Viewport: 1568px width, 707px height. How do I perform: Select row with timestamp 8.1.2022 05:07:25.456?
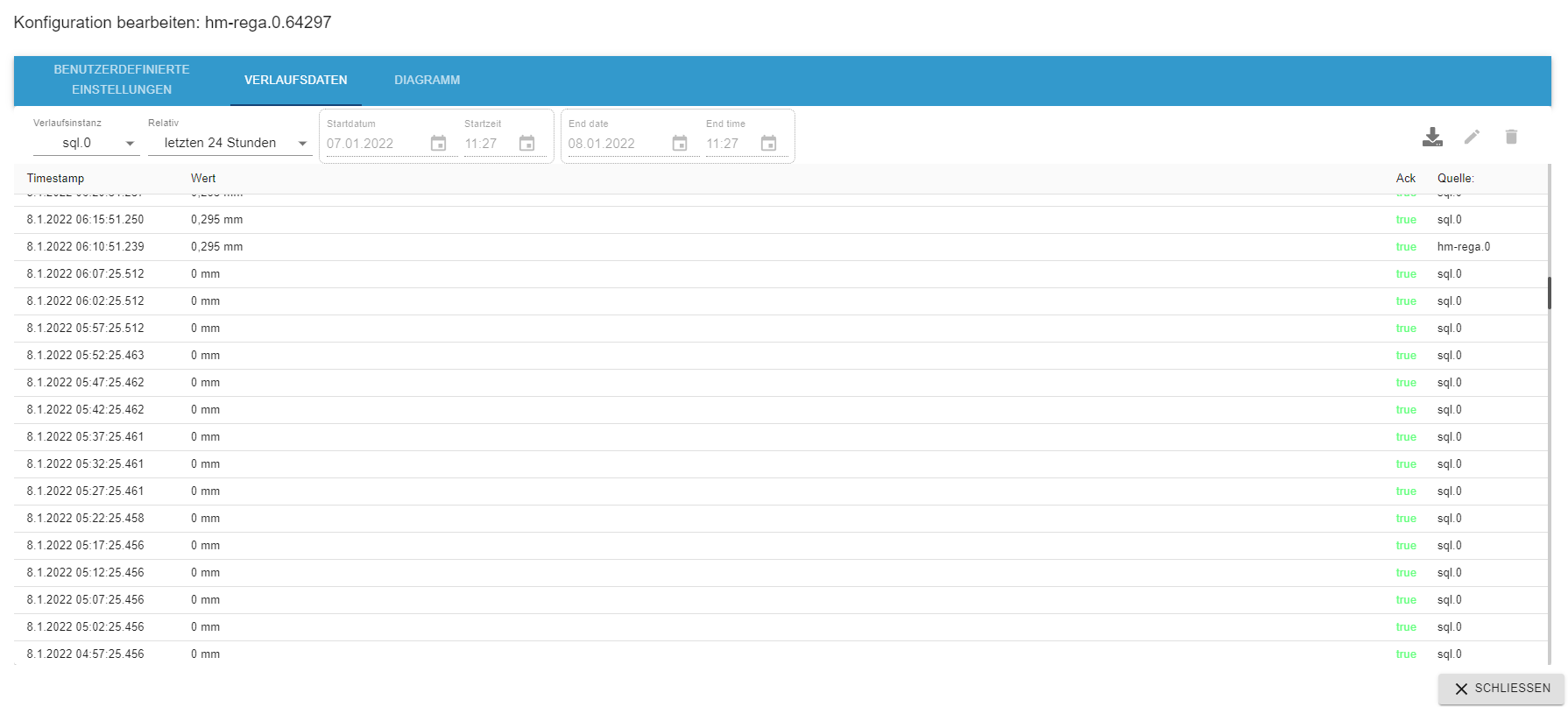780,600
